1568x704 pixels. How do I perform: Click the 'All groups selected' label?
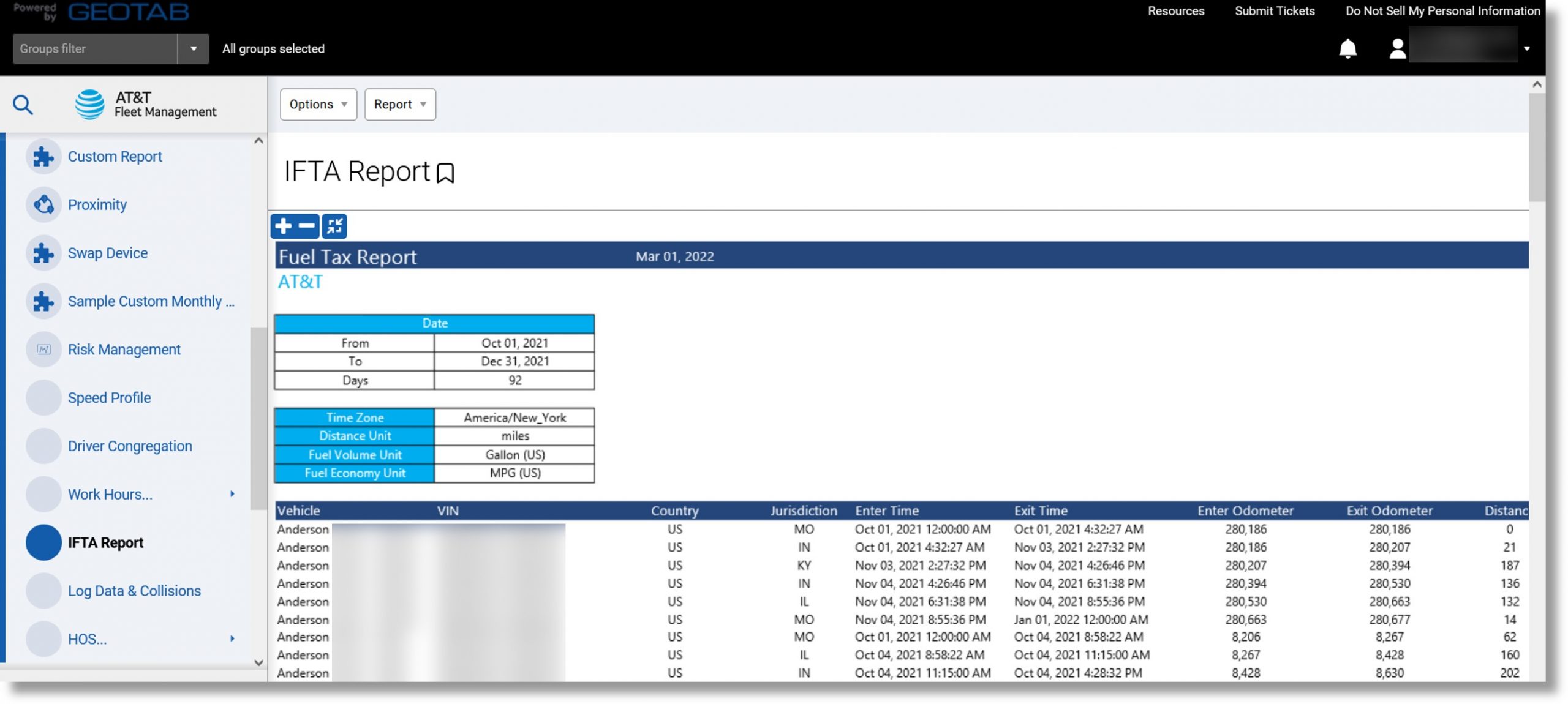[x=273, y=49]
